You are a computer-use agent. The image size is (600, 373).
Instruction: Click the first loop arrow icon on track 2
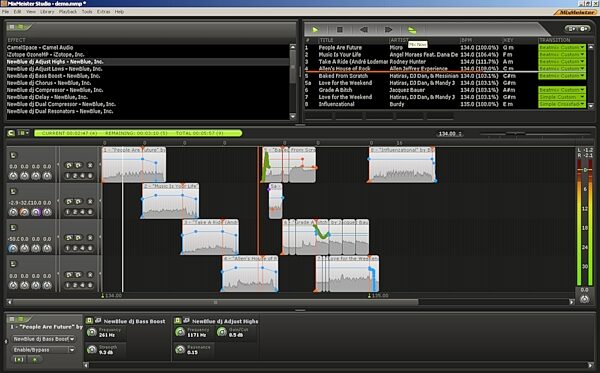[69, 202]
